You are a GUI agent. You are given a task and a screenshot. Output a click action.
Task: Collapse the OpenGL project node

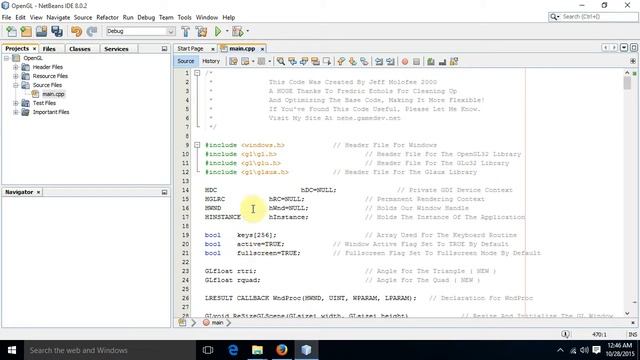[x=7, y=58]
